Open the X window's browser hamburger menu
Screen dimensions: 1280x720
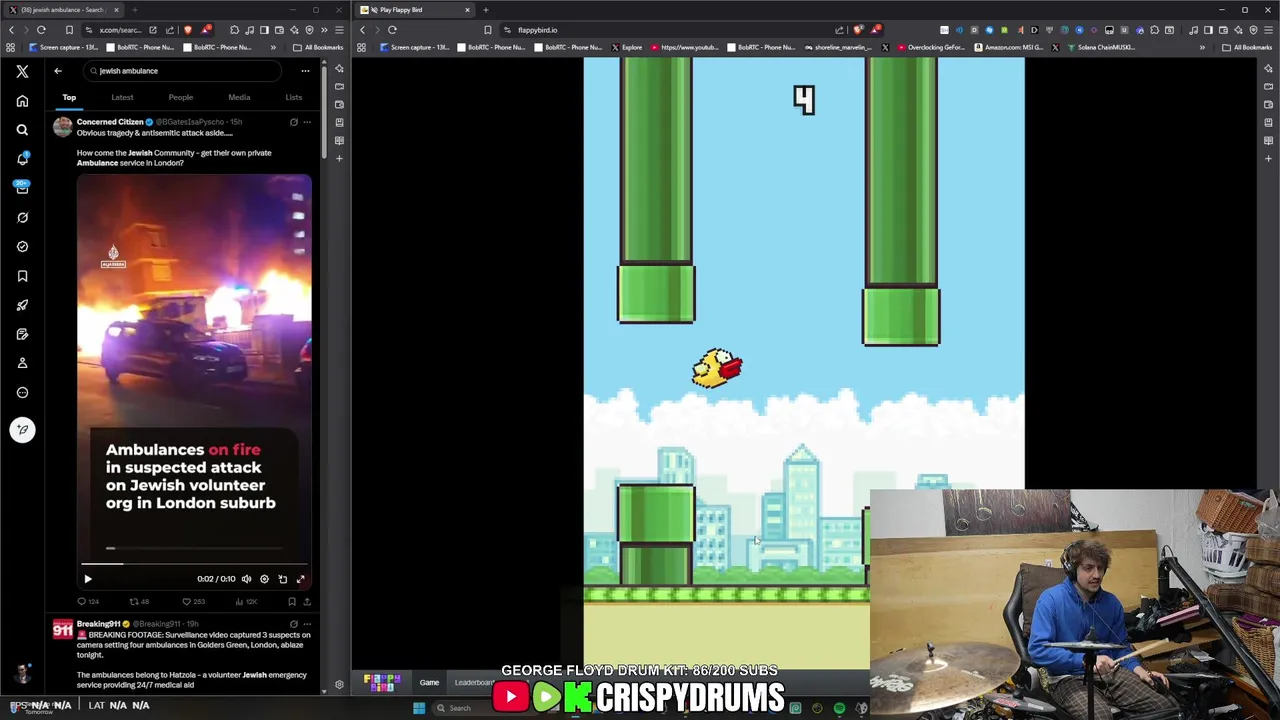339,30
